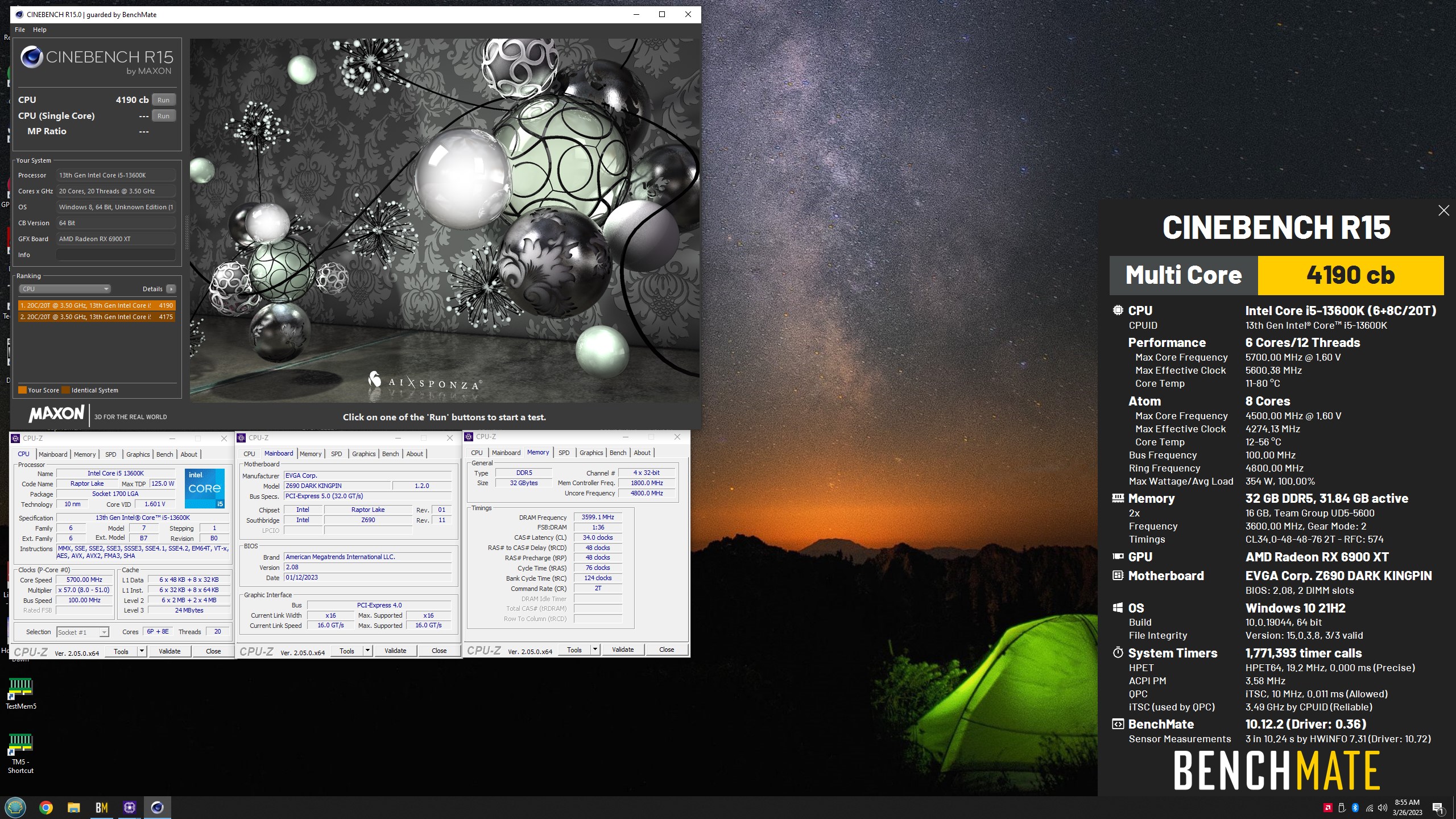This screenshot has width=1456, height=819.
Task: Click the Cinebench title bar app icon
Action: click(19, 14)
